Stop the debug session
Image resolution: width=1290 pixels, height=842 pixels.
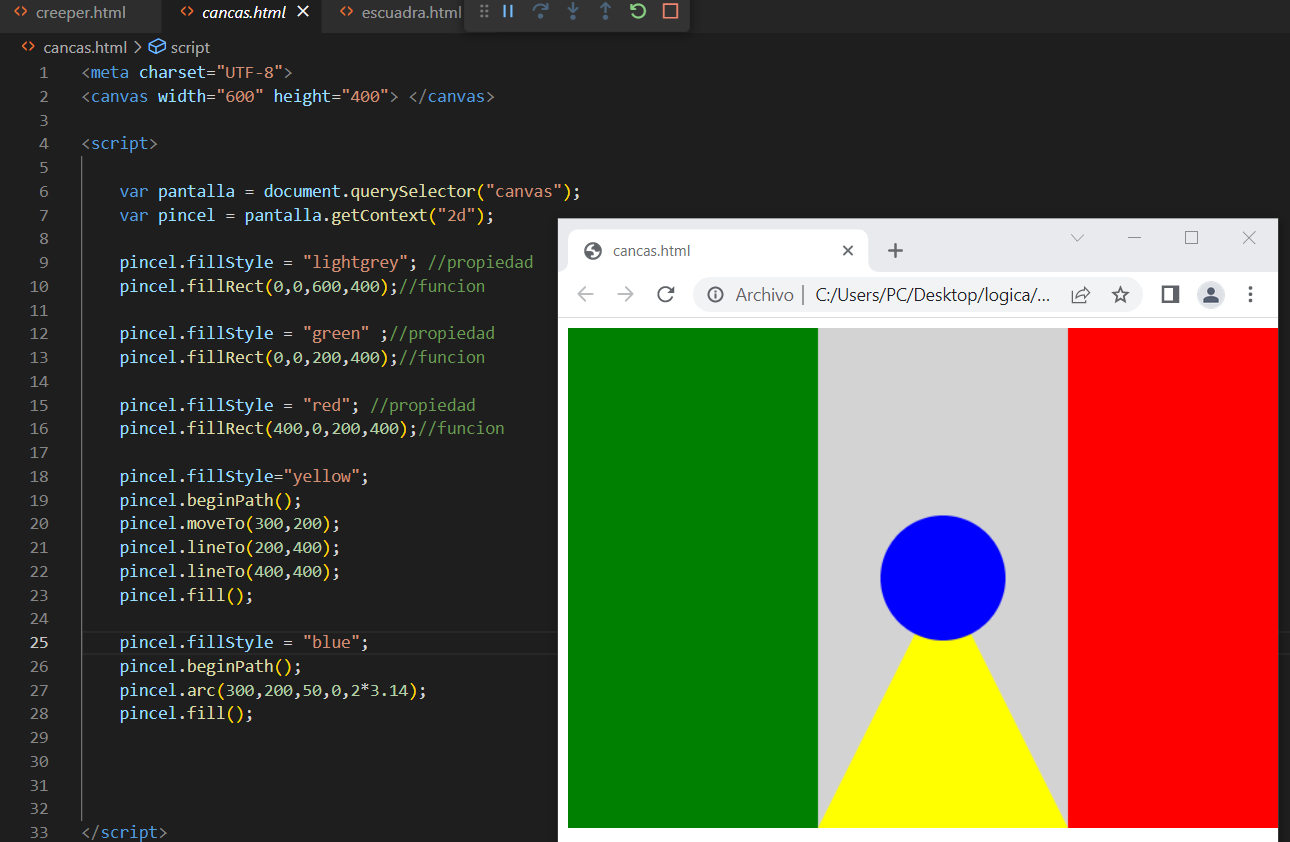[670, 12]
